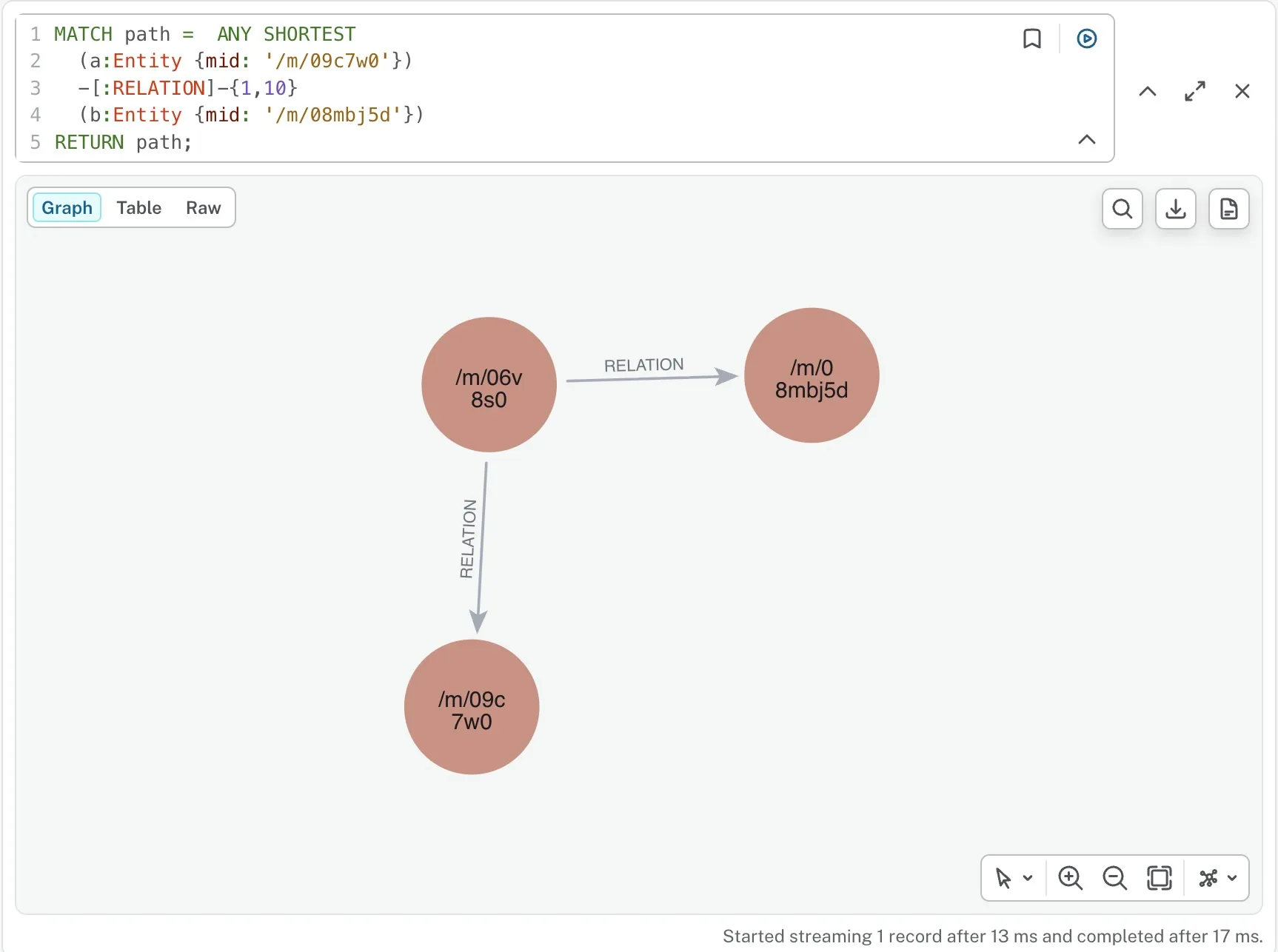Switch to the Table view
The width and height of the screenshot is (1278, 952).
(x=138, y=208)
